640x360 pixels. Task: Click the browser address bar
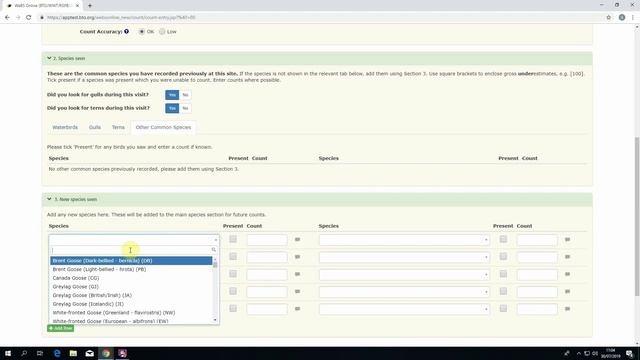pos(318,18)
